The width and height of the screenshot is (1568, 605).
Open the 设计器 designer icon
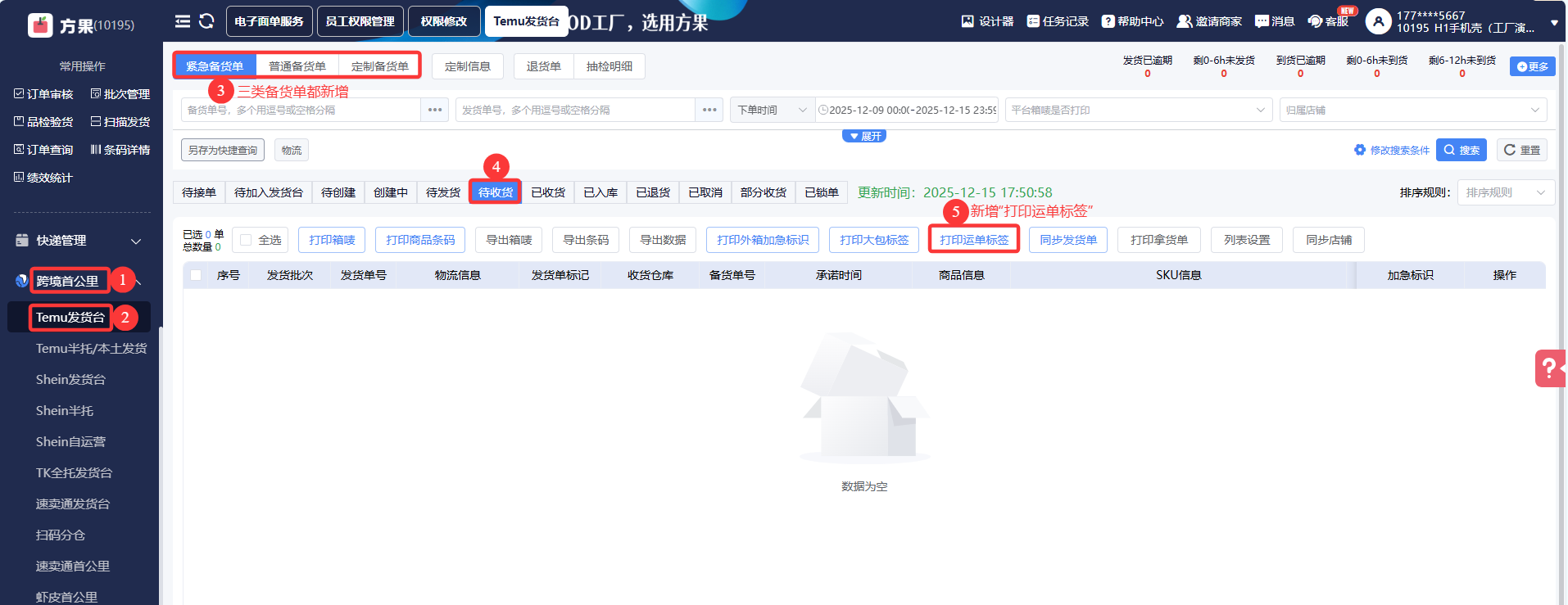coord(968,21)
